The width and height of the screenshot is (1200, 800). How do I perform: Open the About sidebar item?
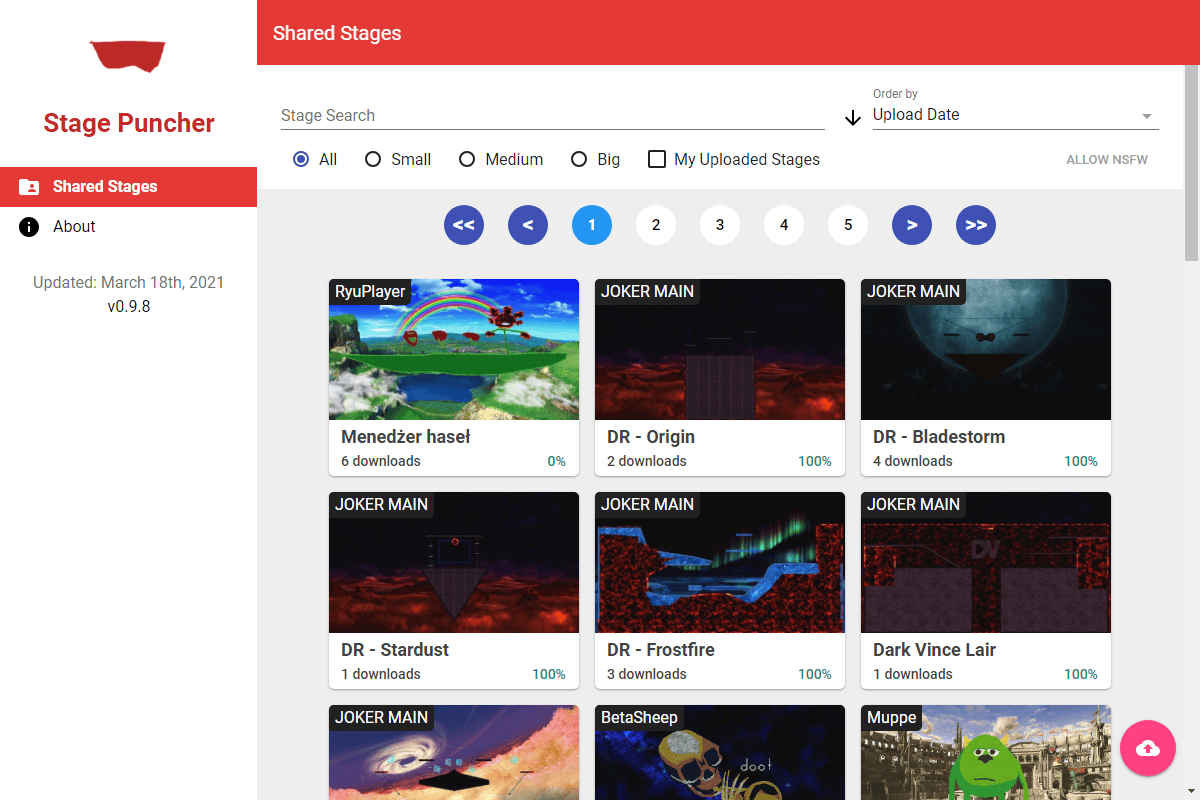[75, 227]
